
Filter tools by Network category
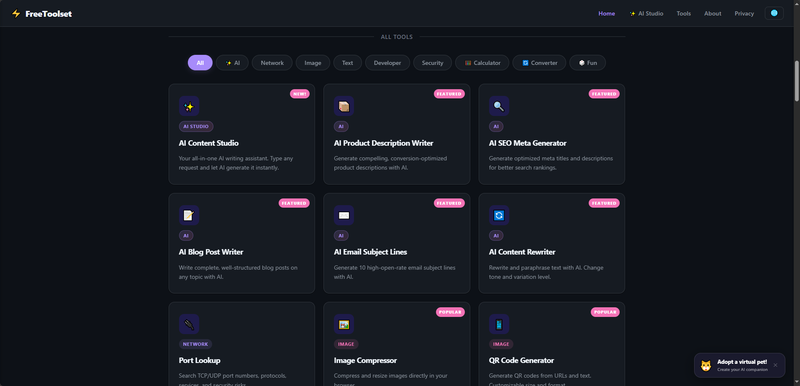tap(272, 63)
